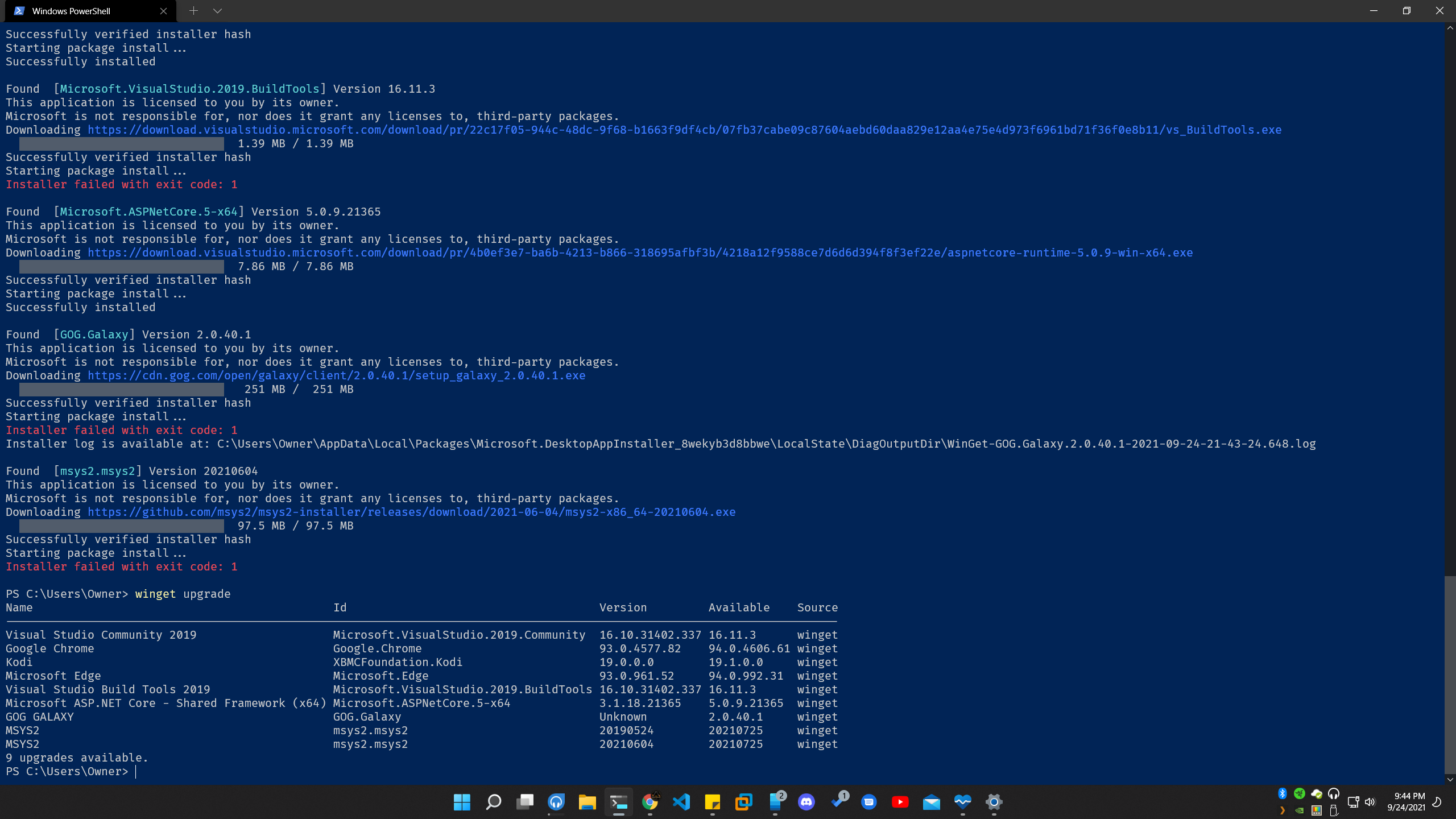Click the scrollbar down arrow
The height and width of the screenshot is (819, 1456).
1450,779
